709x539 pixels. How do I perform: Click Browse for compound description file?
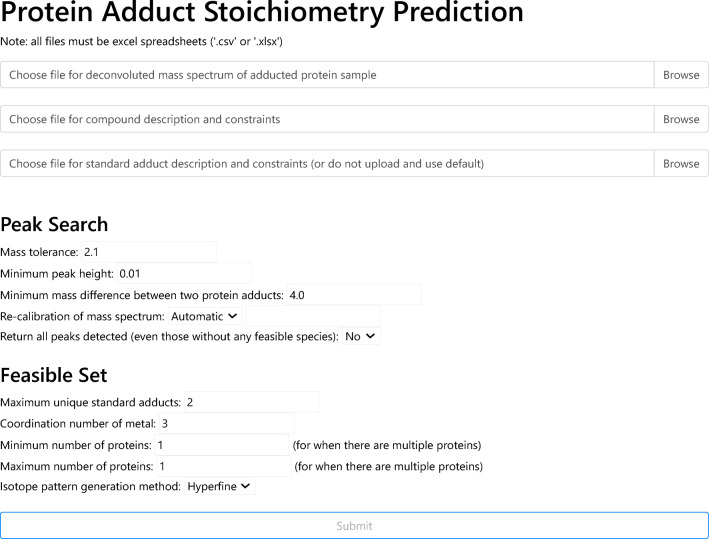(x=681, y=119)
